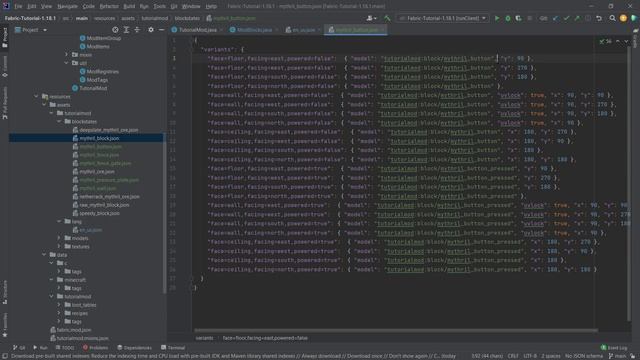Click the blockstates breadcrumb in navigation bar
The width and height of the screenshot is (640, 360).
(x=187, y=18)
